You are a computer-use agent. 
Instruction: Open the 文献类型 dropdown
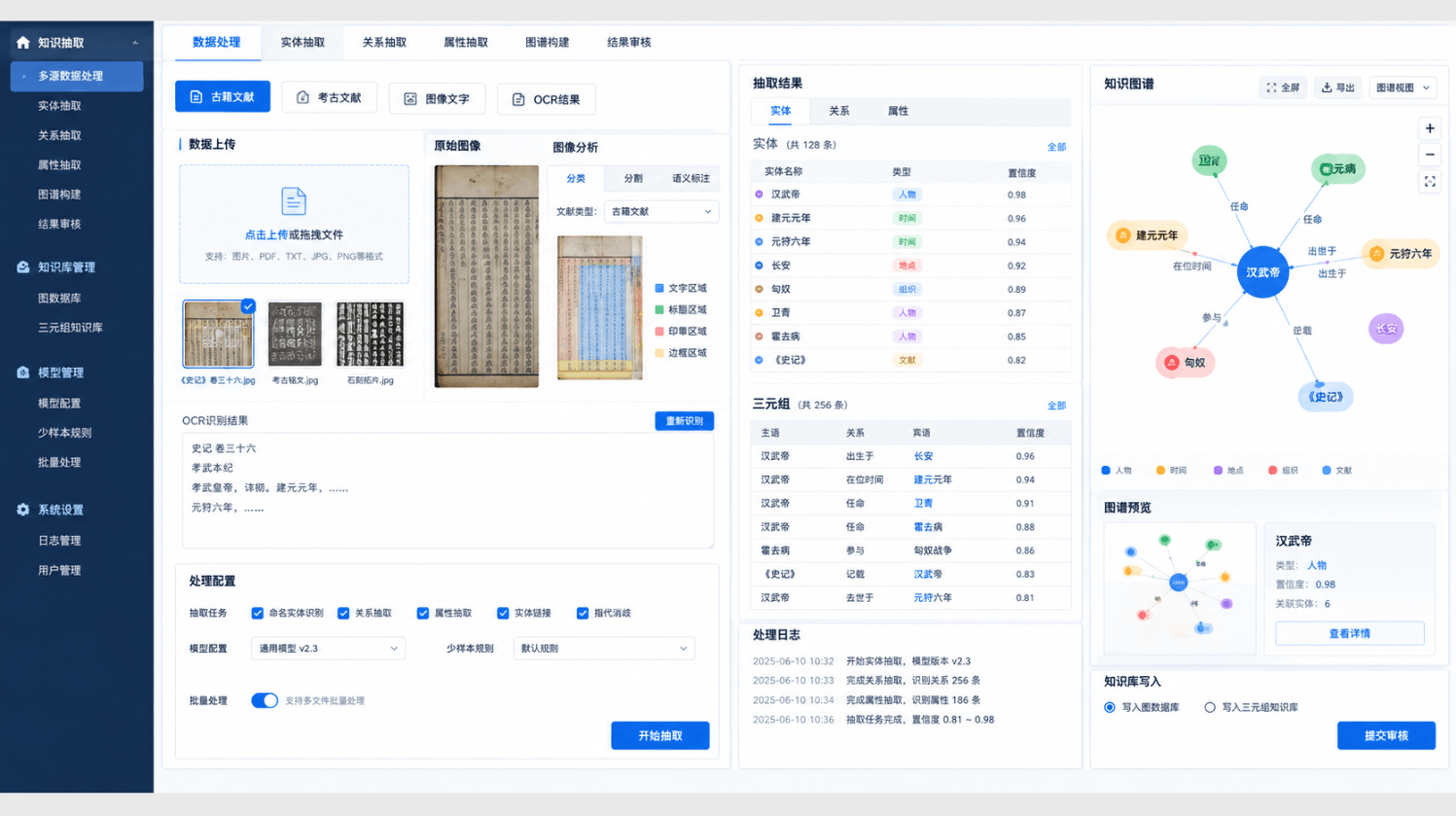661,211
